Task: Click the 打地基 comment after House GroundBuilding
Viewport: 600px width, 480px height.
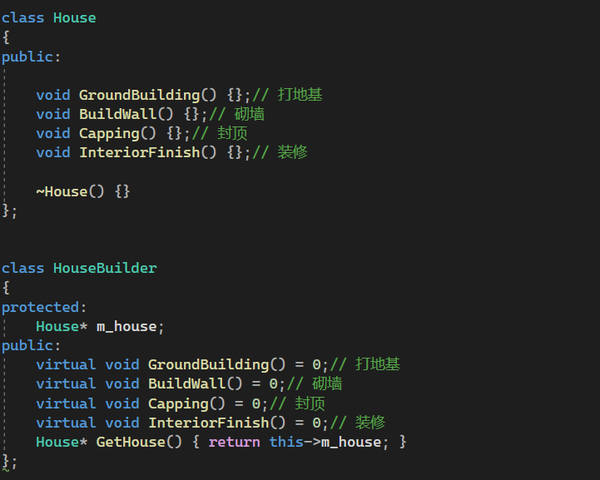Action: (x=300, y=95)
